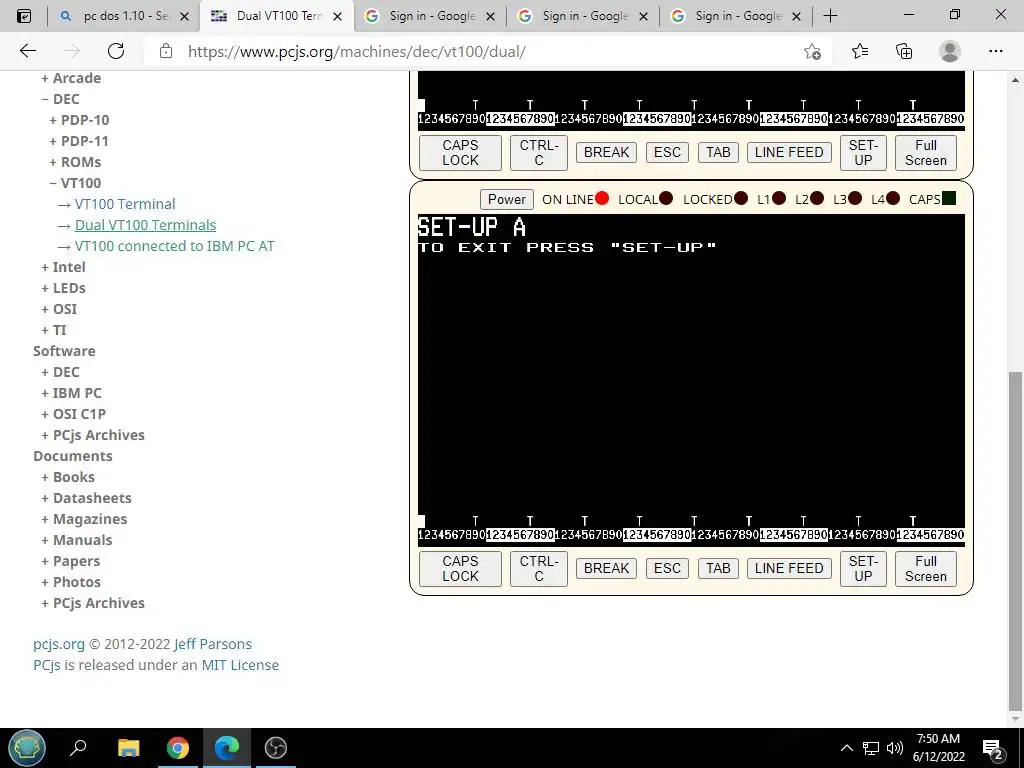Click the page vertical scrollbar thumb
The height and width of the screenshot is (768, 1024).
point(1015,541)
